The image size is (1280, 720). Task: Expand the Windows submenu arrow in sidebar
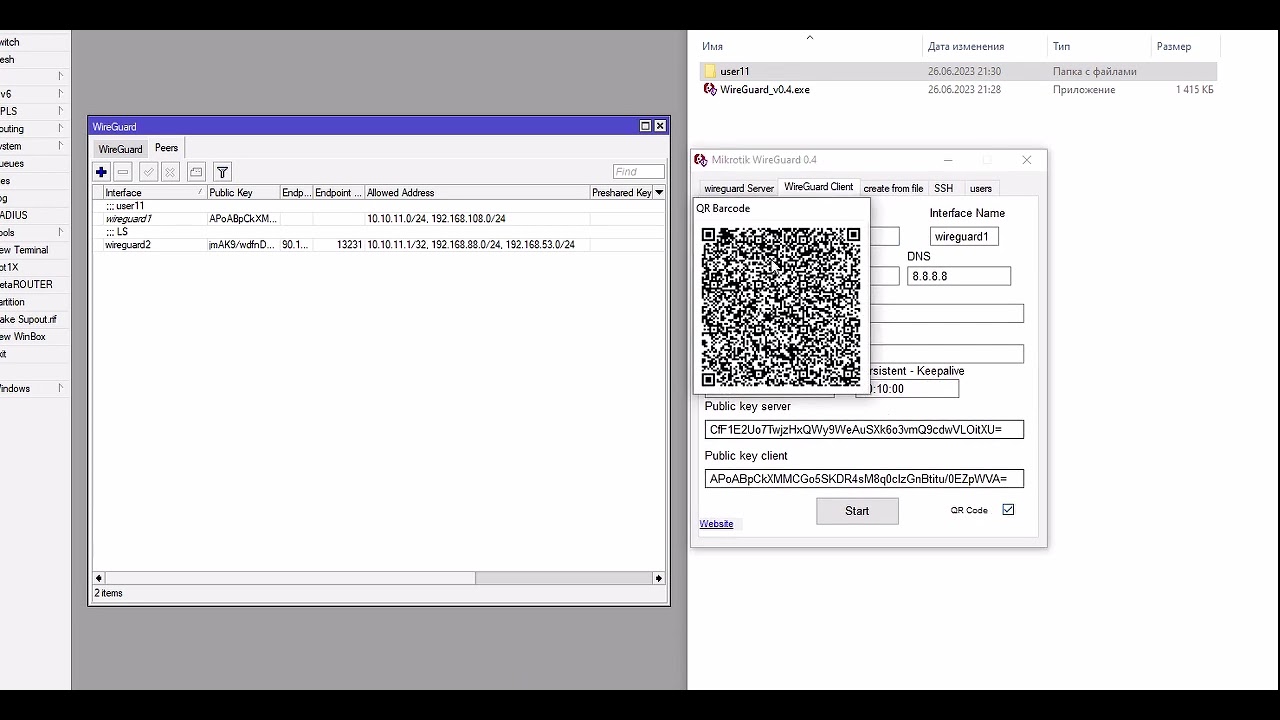point(60,388)
